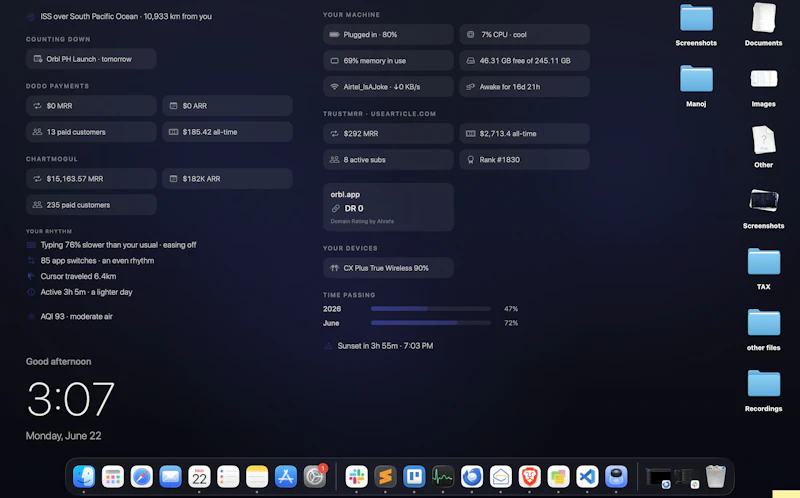Click the ISS over South Pacific line
Screen dimensions: 800x498
[x=119, y=16]
